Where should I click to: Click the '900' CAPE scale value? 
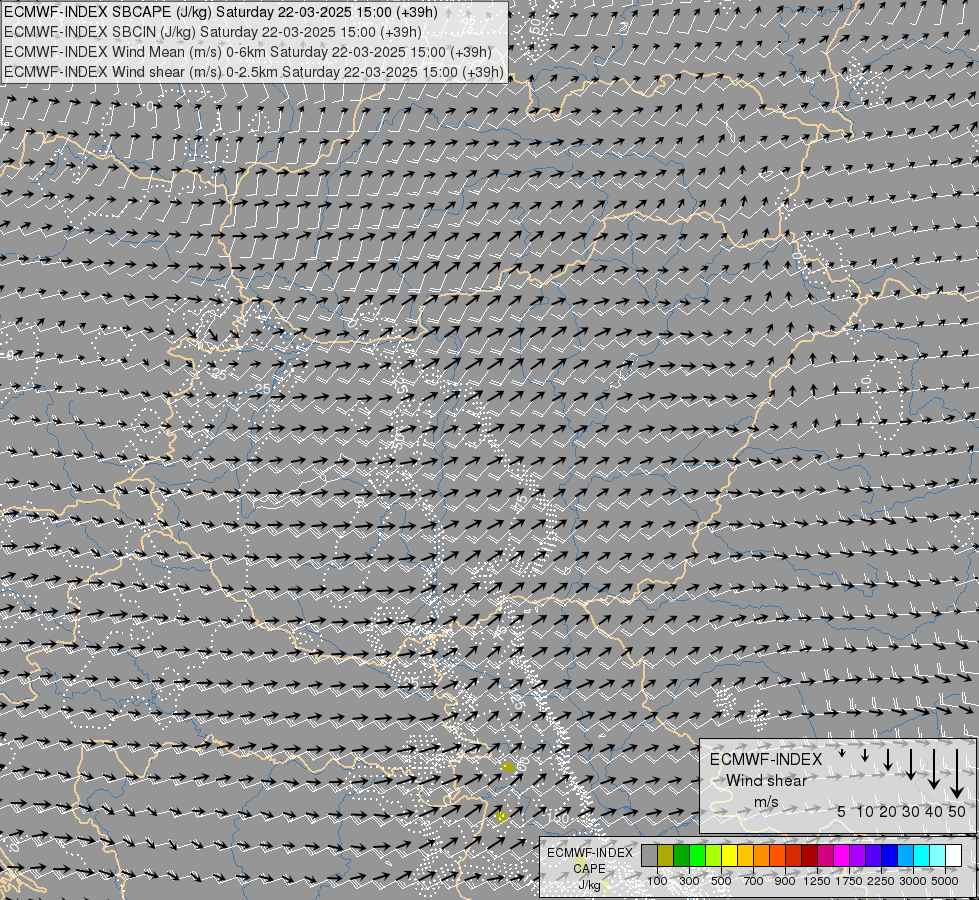click(785, 881)
